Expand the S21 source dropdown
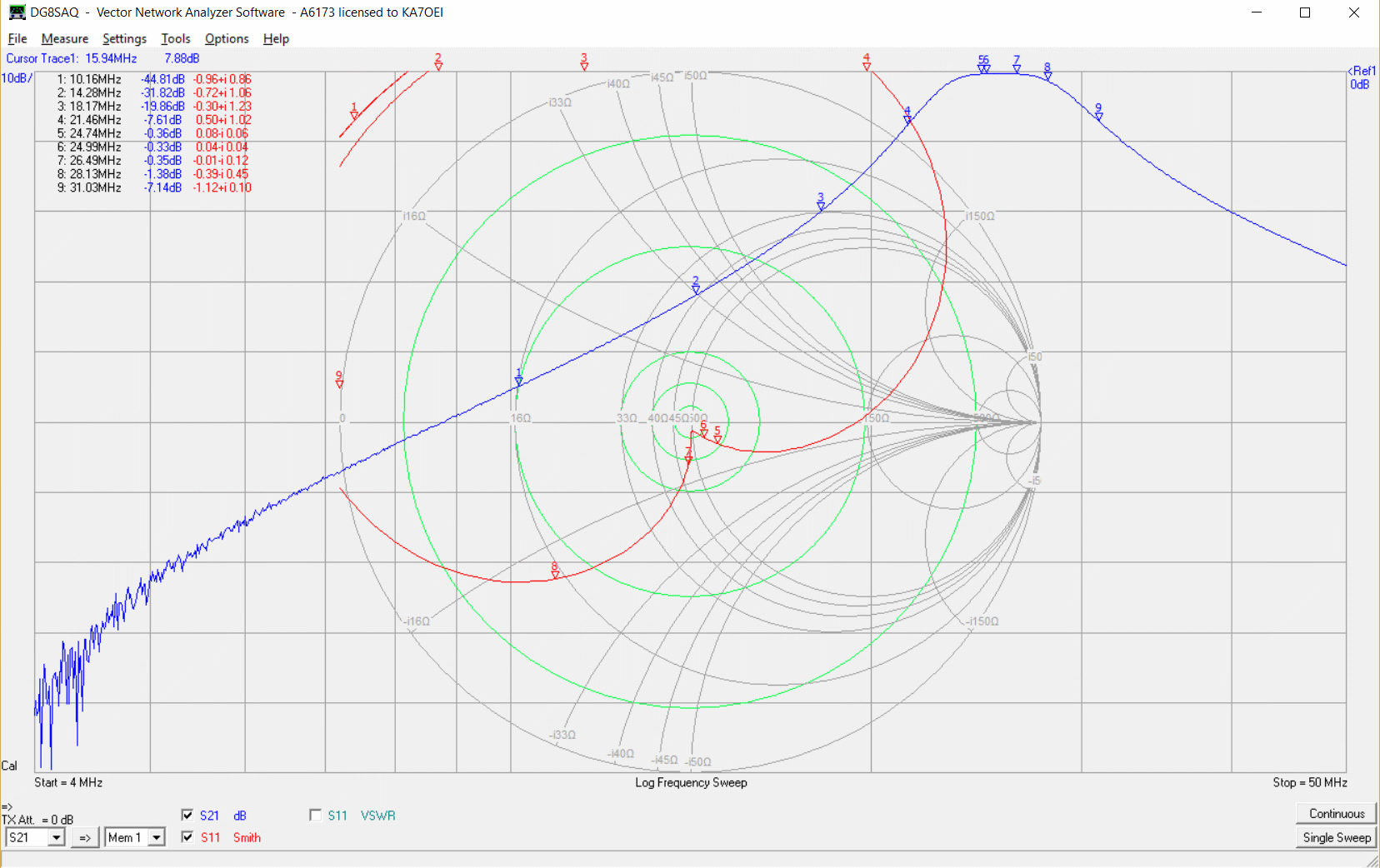This screenshot has width=1380, height=868. click(x=57, y=837)
